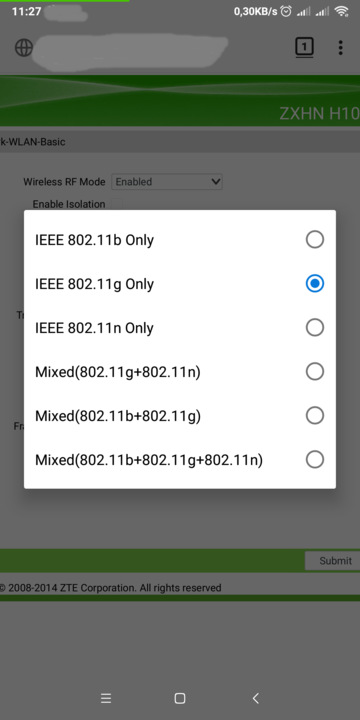Tap the globe site info icon

pyautogui.click(x=24, y=47)
